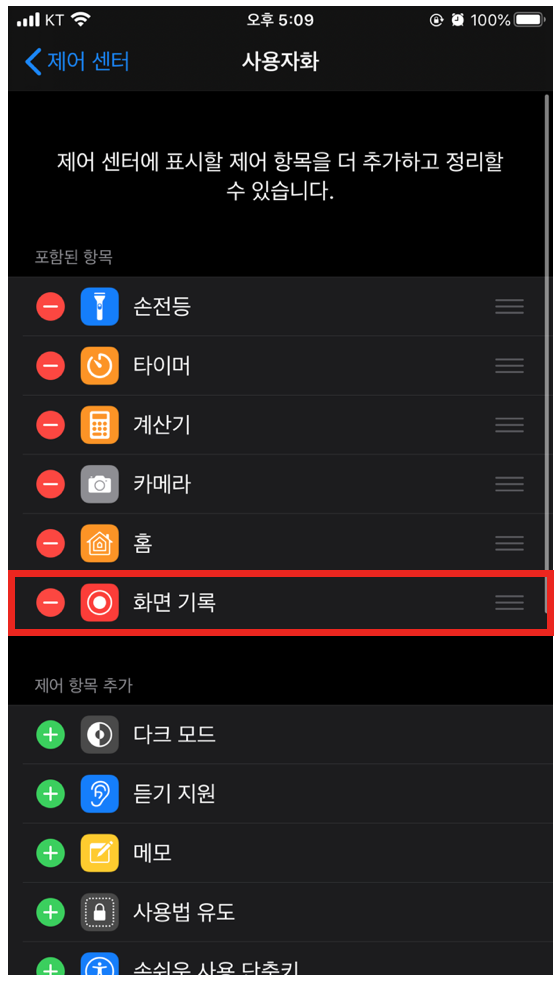Tap the yellow 메모 notes icon
558x990 pixels.
point(100,853)
